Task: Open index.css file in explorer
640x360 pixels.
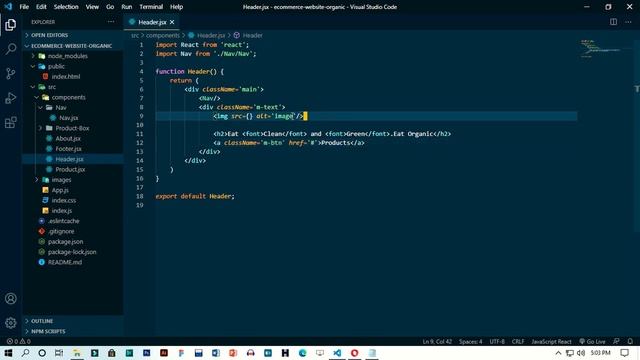Action: coord(64,200)
